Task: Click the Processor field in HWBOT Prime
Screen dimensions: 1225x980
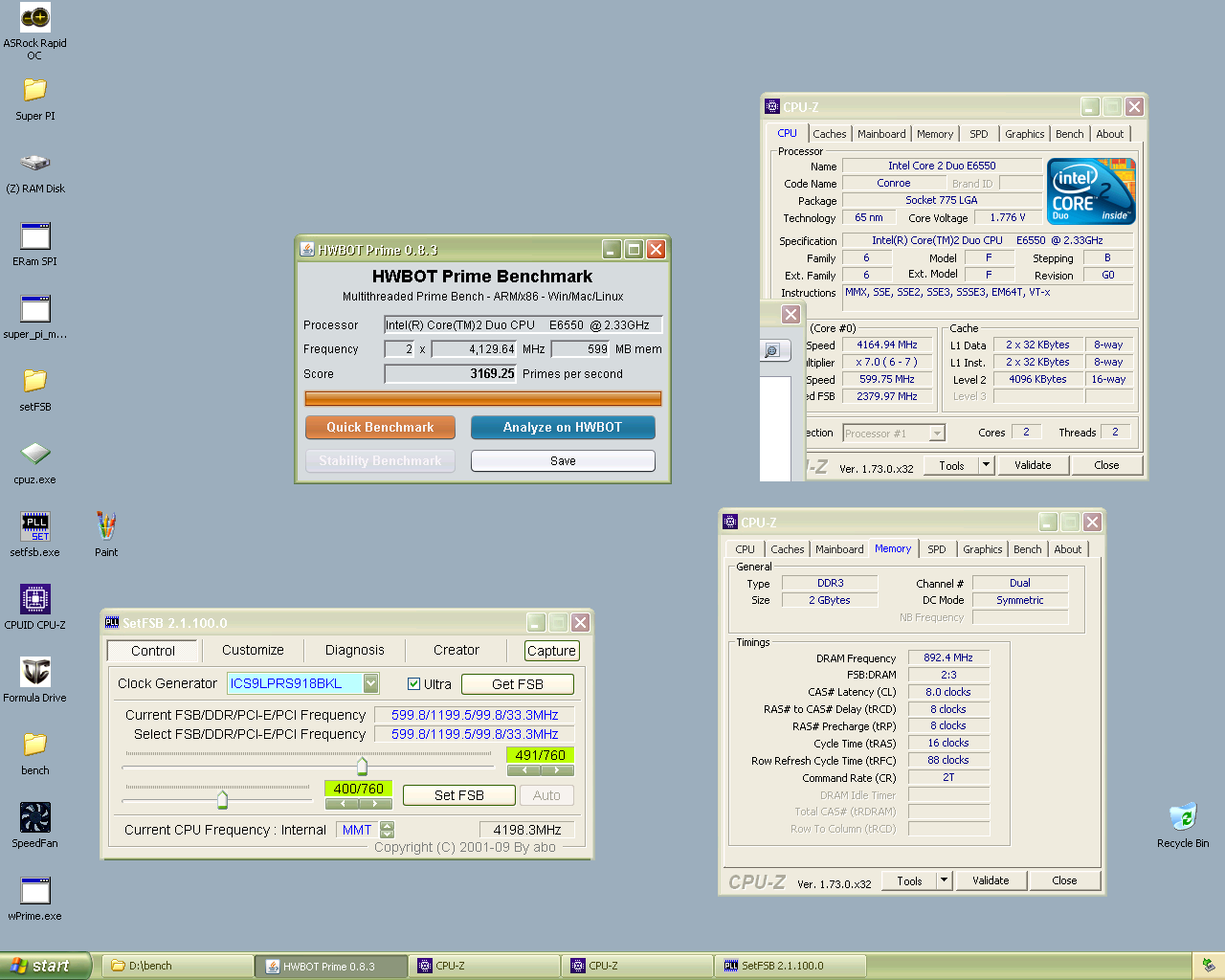Action: [523, 325]
